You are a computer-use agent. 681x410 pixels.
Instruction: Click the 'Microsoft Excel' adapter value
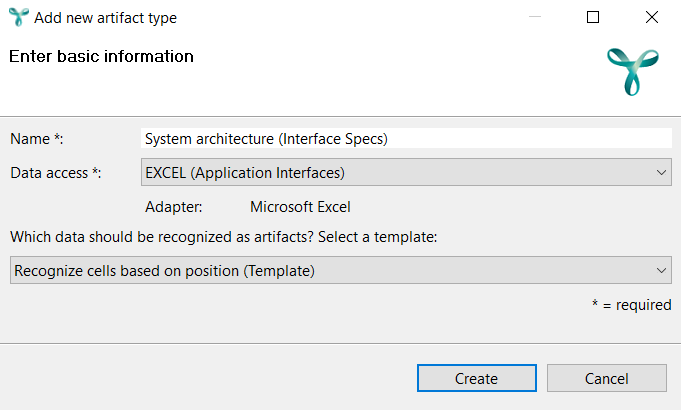[300, 207]
